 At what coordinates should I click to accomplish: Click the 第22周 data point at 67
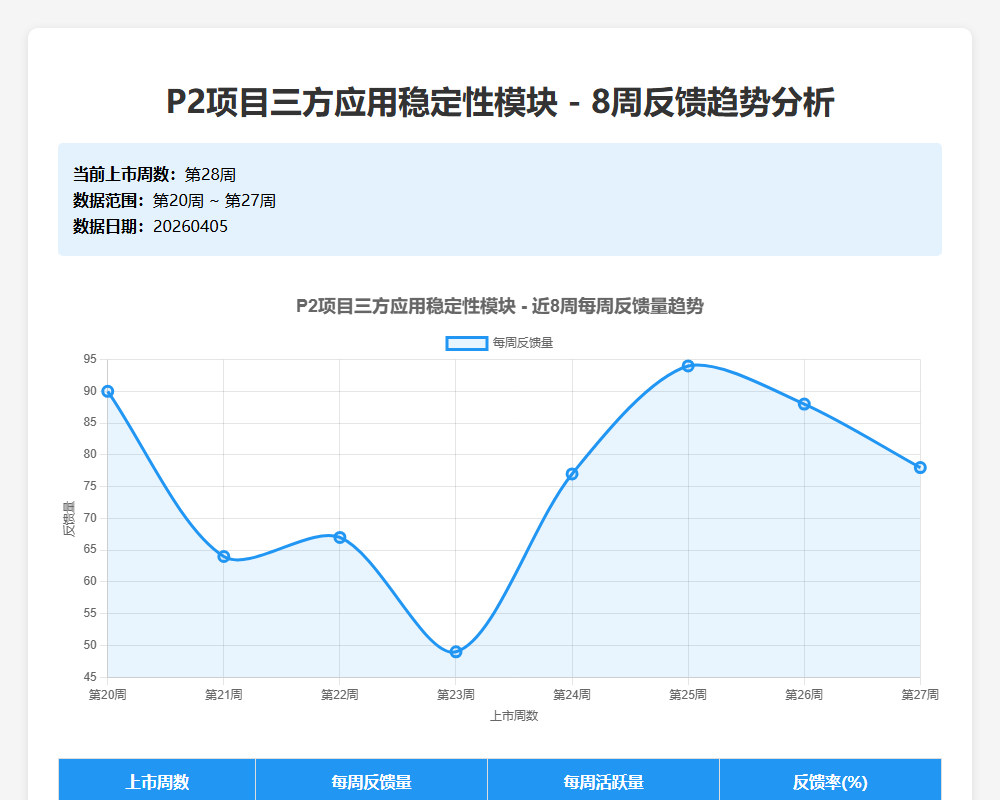[x=340, y=537]
